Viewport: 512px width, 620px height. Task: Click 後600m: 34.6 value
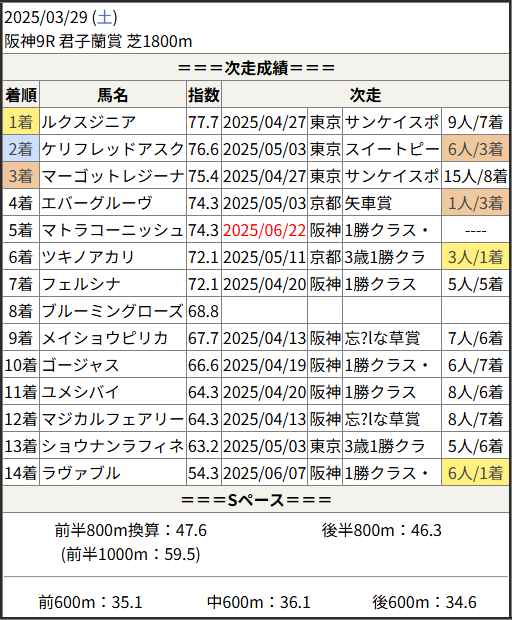point(424,602)
